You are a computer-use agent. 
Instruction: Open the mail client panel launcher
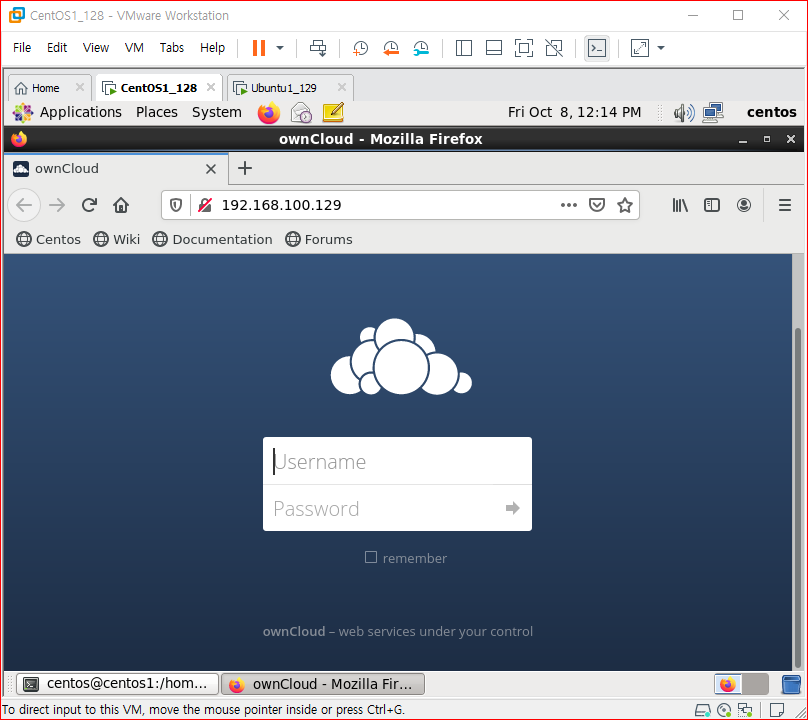301,112
